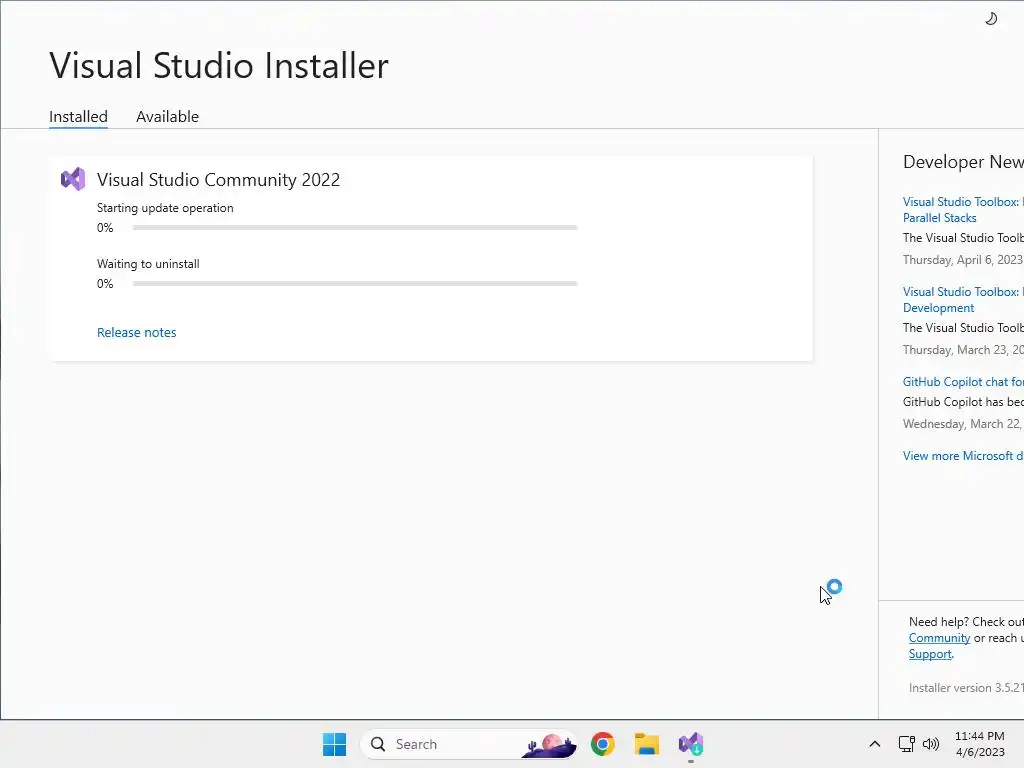This screenshot has width=1024, height=768.
Task: Open the GitHub Copilot chat news link
Action: click(x=963, y=382)
